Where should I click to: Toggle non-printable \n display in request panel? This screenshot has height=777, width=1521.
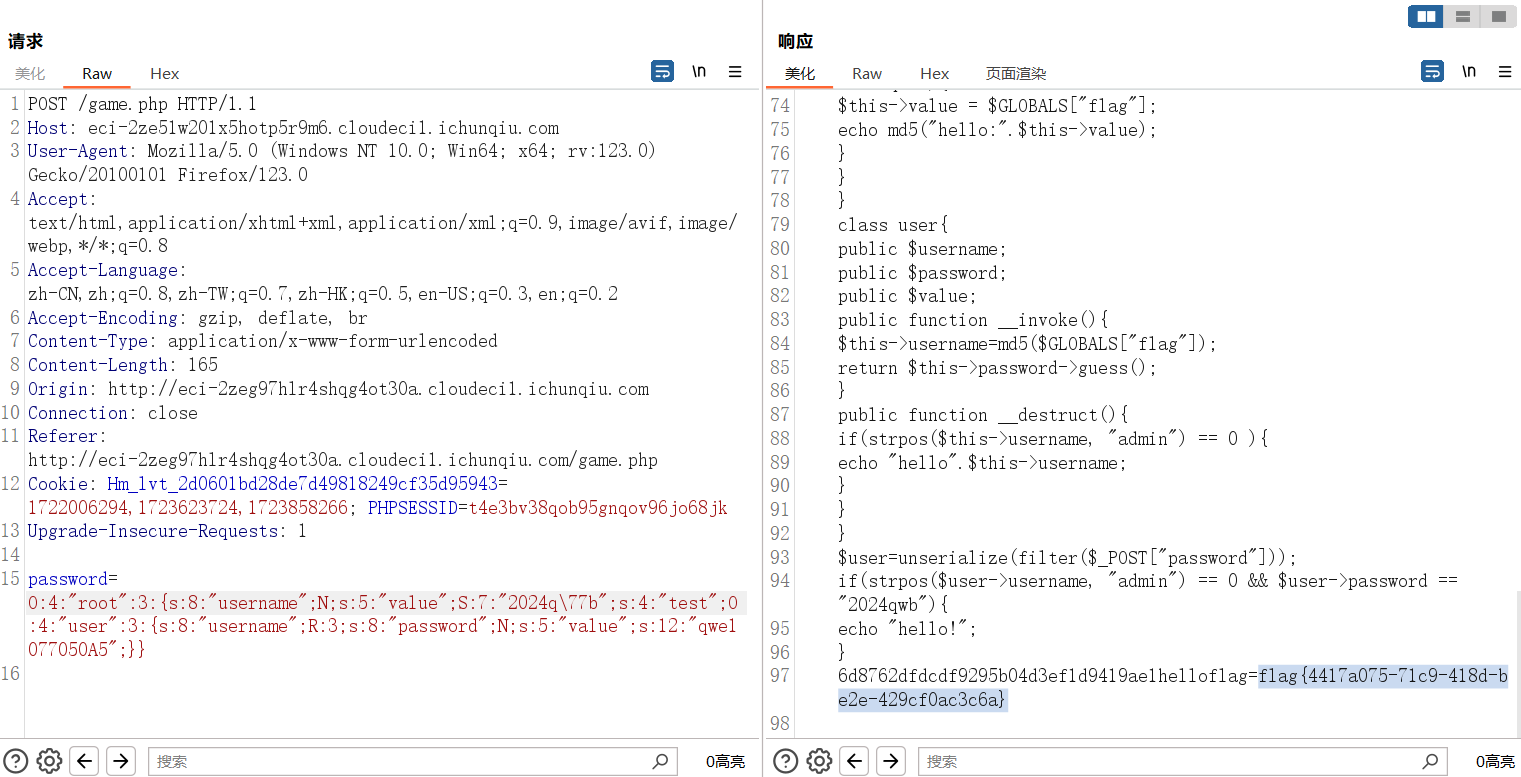[x=699, y=71]
